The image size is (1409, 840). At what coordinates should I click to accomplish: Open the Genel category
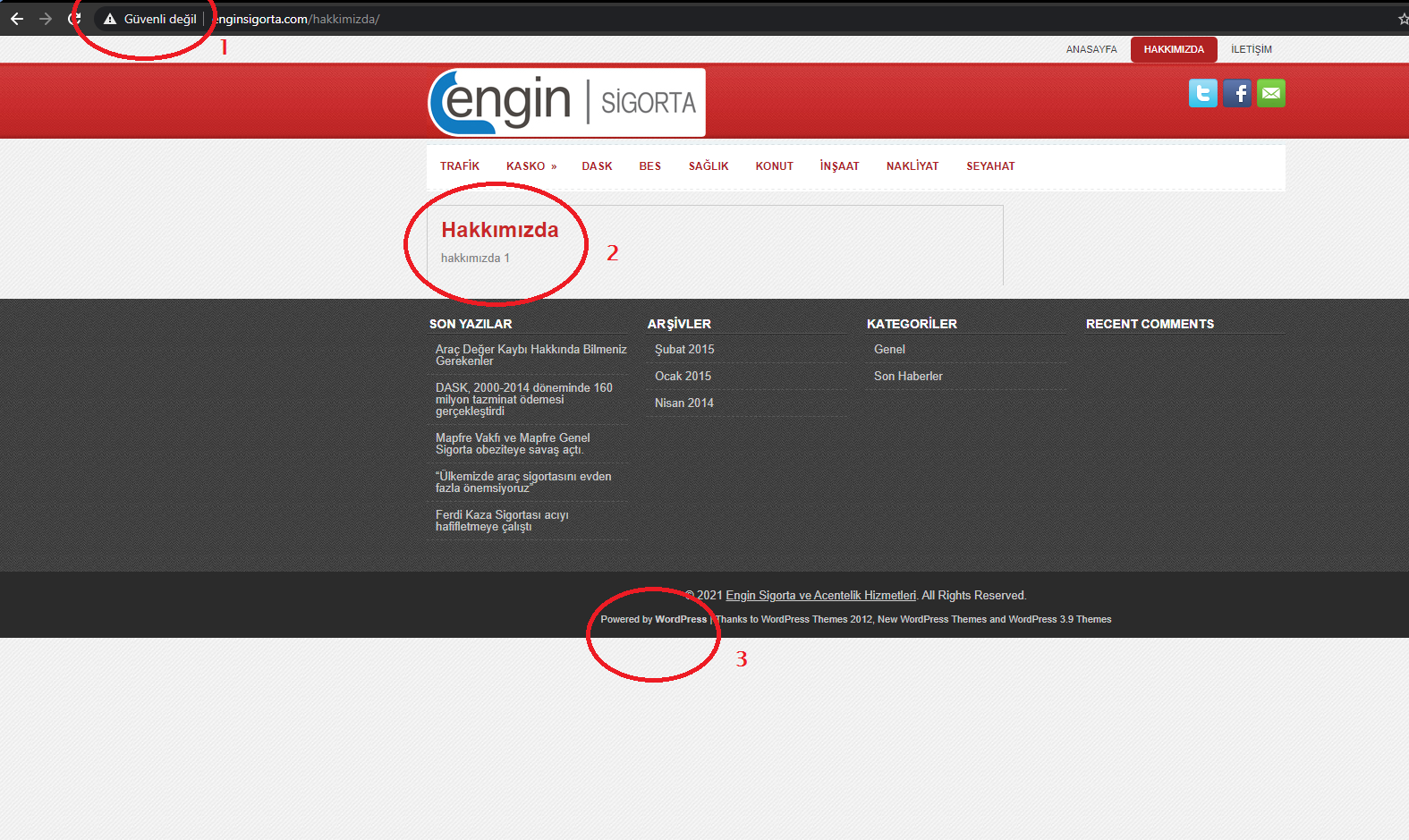[x=889, y=350]
